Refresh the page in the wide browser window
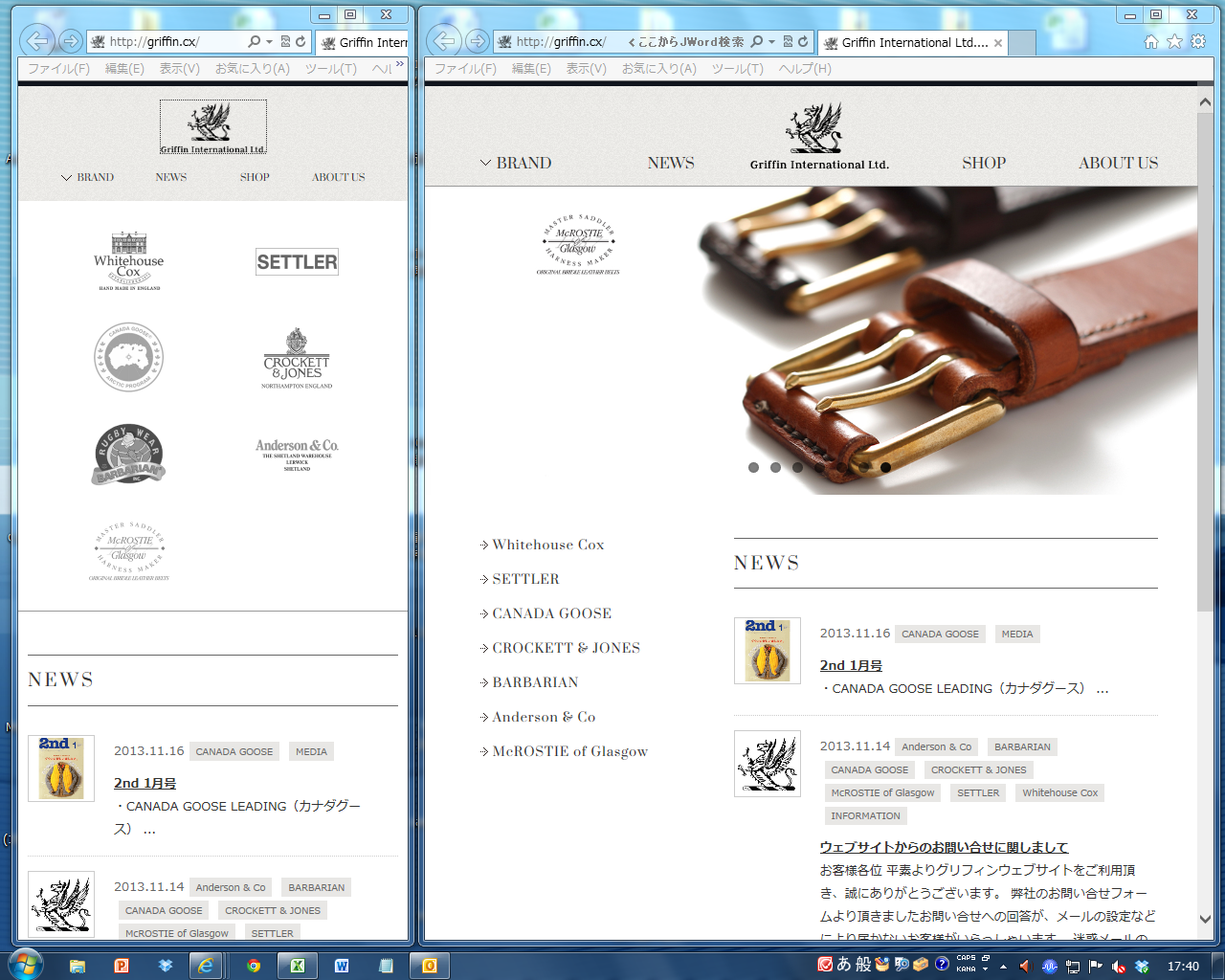 click(x=803, y=41)
